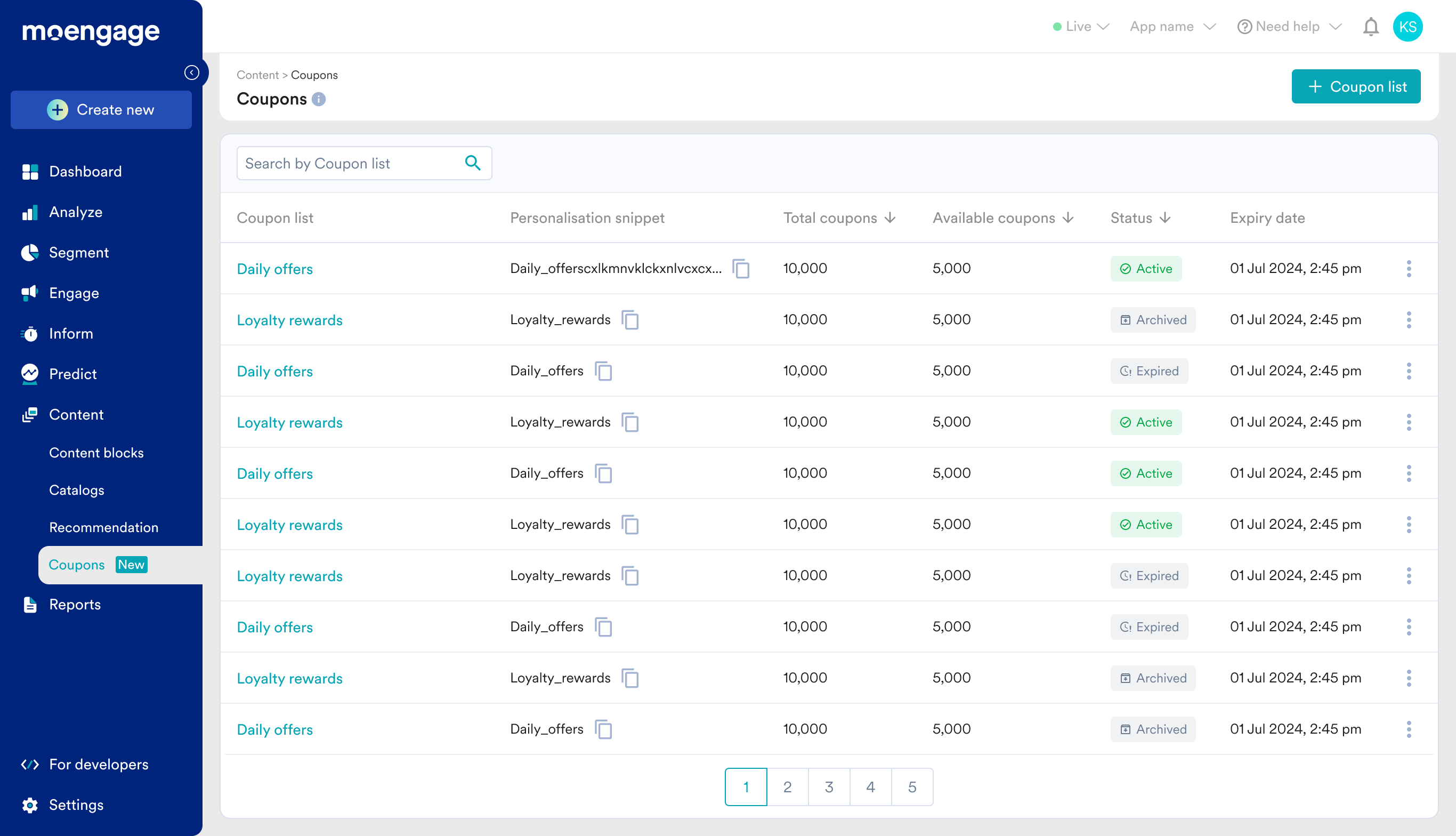Collapse the sidebar with arrow button

pyautogui.click(x=192, y=73)
